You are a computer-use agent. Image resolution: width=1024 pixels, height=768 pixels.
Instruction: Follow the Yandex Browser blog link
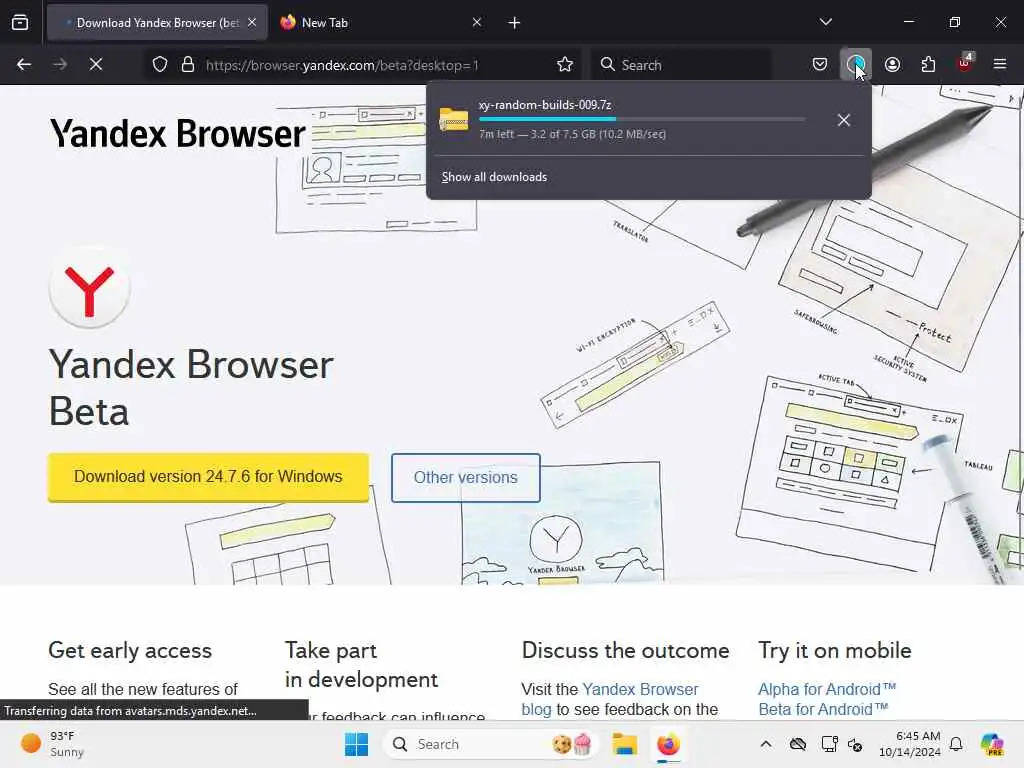610,699
